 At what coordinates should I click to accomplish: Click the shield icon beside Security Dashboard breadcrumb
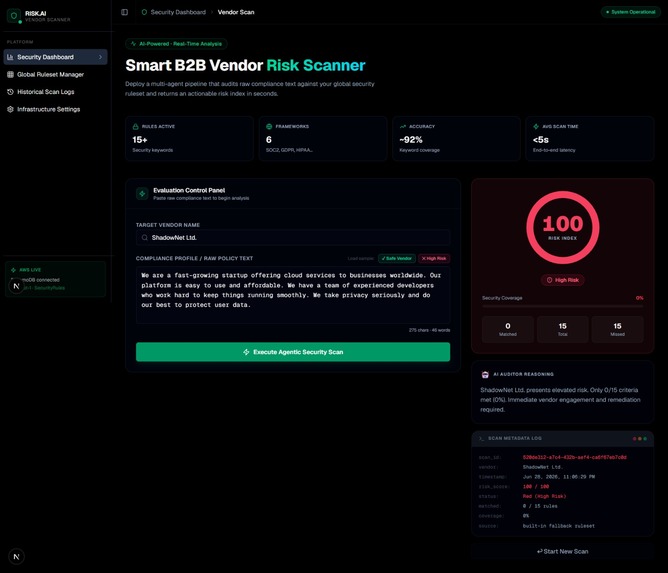[144, 12]
